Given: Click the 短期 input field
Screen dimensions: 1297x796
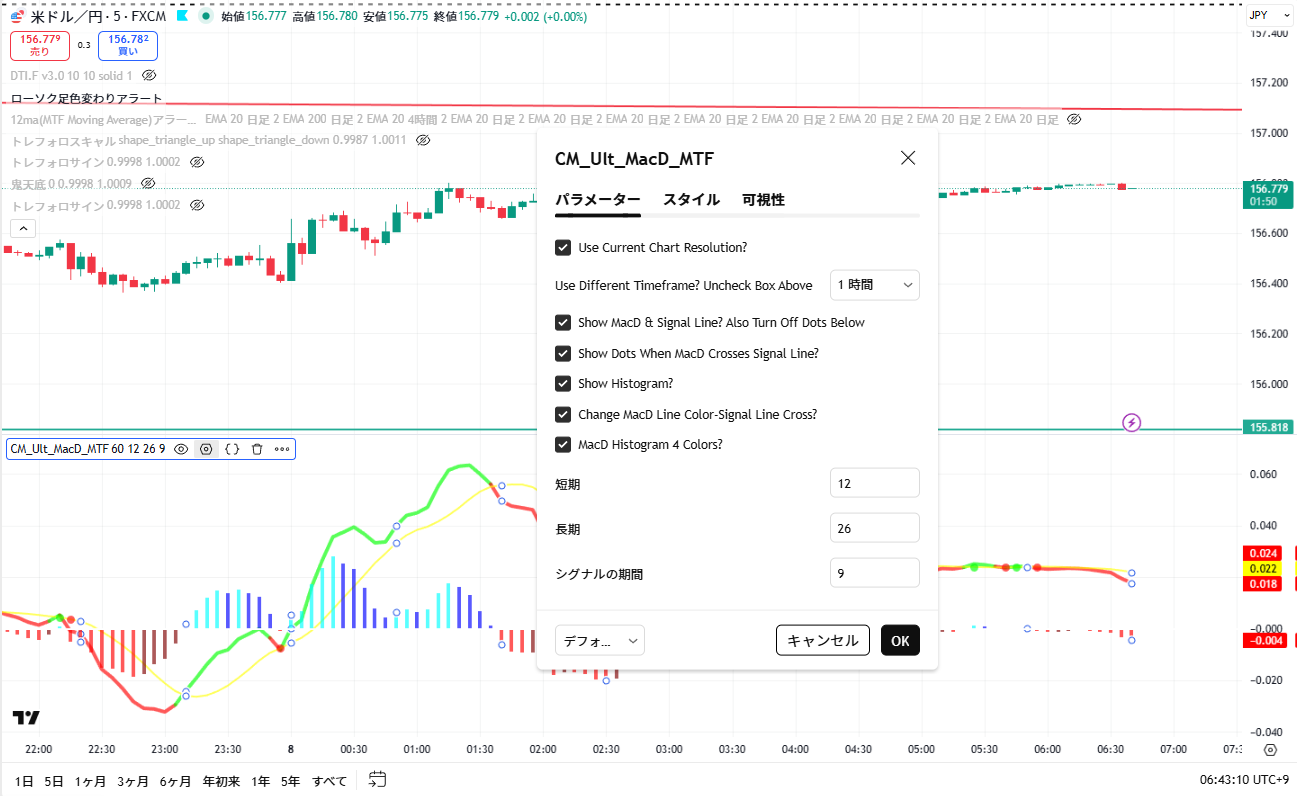Looking at the screenshot, I should [x=874, y=483].
